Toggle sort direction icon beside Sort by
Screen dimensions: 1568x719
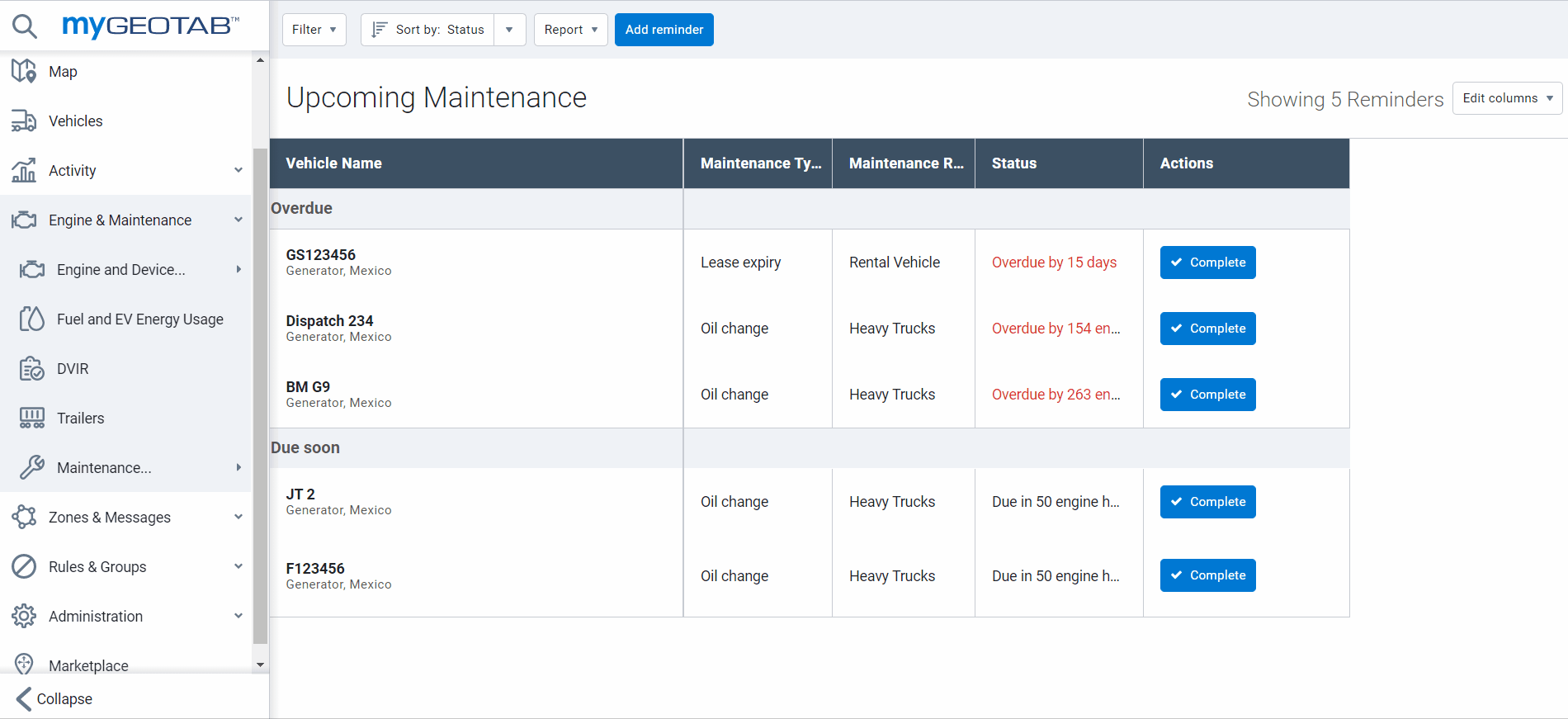(379, 30)
